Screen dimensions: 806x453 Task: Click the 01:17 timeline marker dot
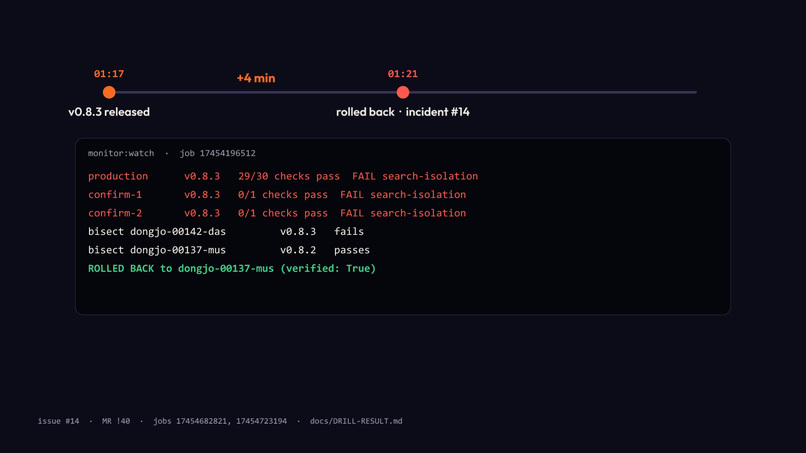tap(109, 92)
